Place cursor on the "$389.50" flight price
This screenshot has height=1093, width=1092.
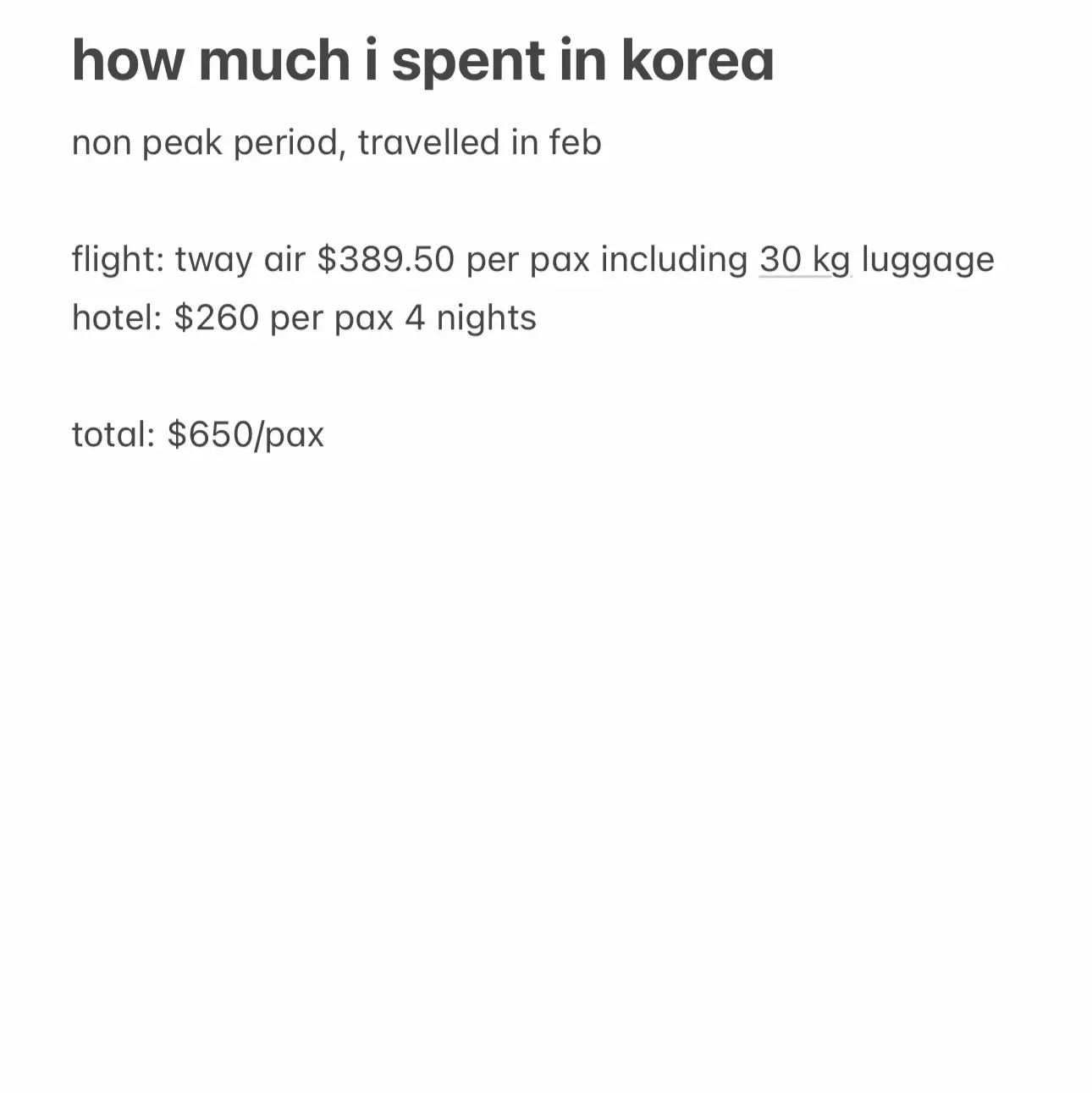pyautogui.click(x=386, y=259)
